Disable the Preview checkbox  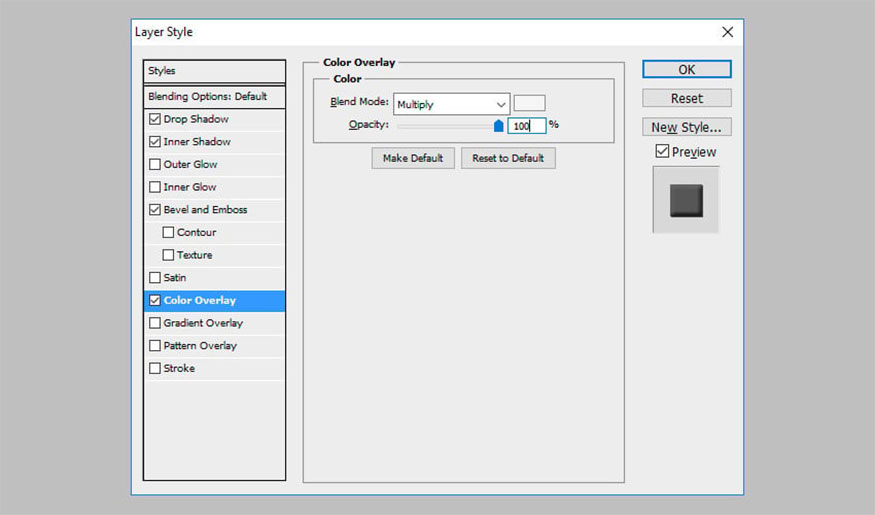[x=662, y=152]
